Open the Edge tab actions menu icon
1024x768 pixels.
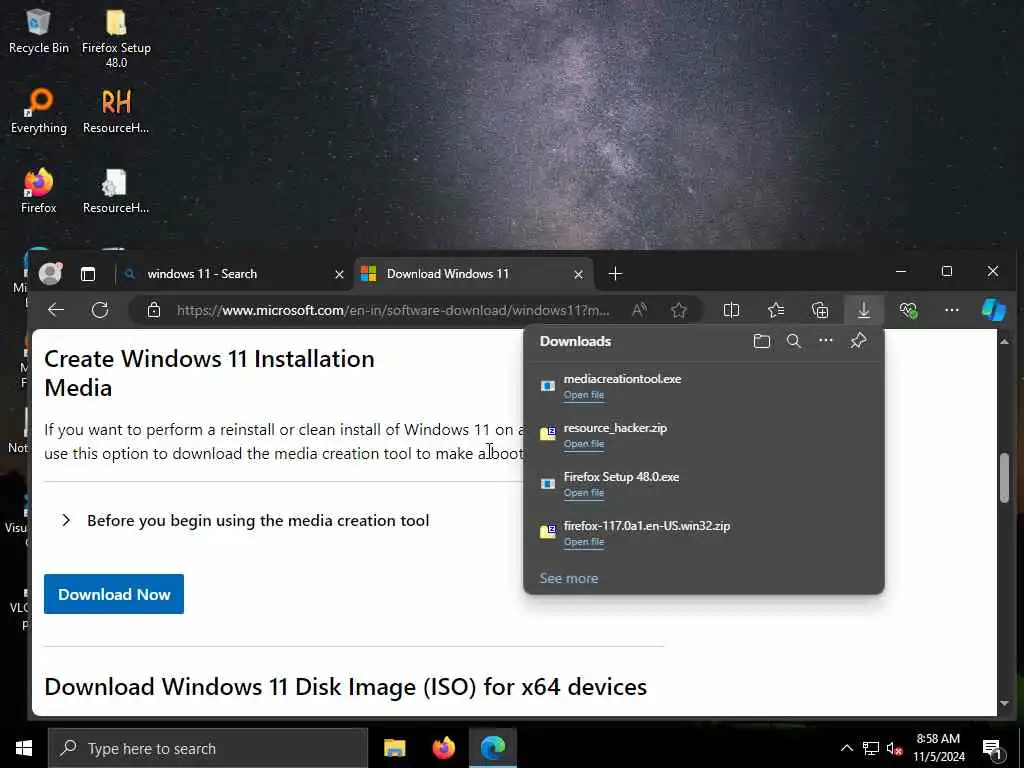88,274
